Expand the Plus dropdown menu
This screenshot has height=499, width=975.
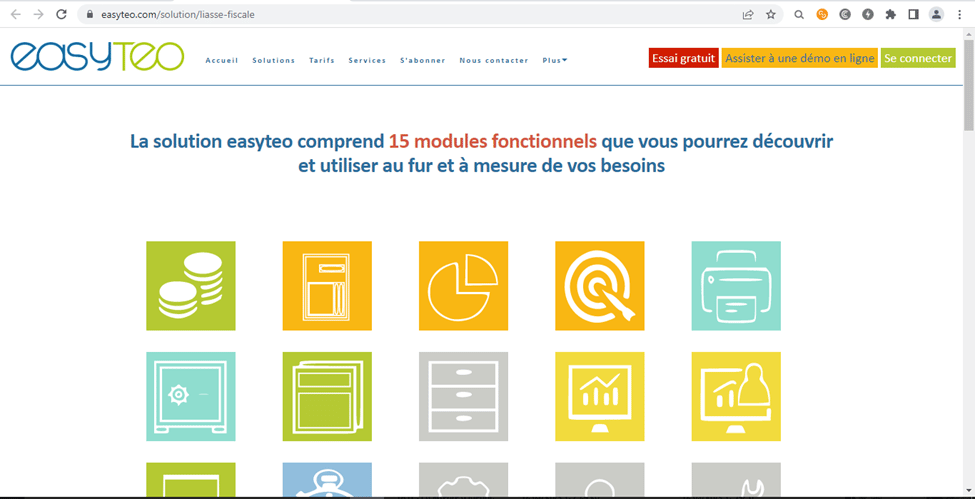coord(555,60)
